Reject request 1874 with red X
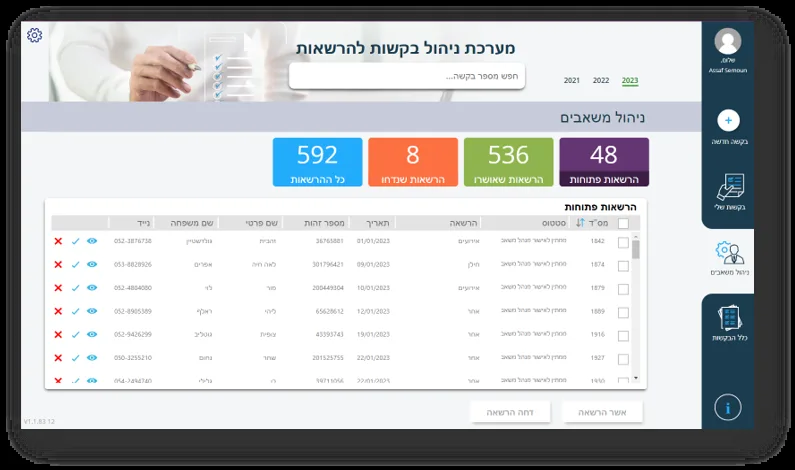This screenshot has height=470, width=795. 58,265
